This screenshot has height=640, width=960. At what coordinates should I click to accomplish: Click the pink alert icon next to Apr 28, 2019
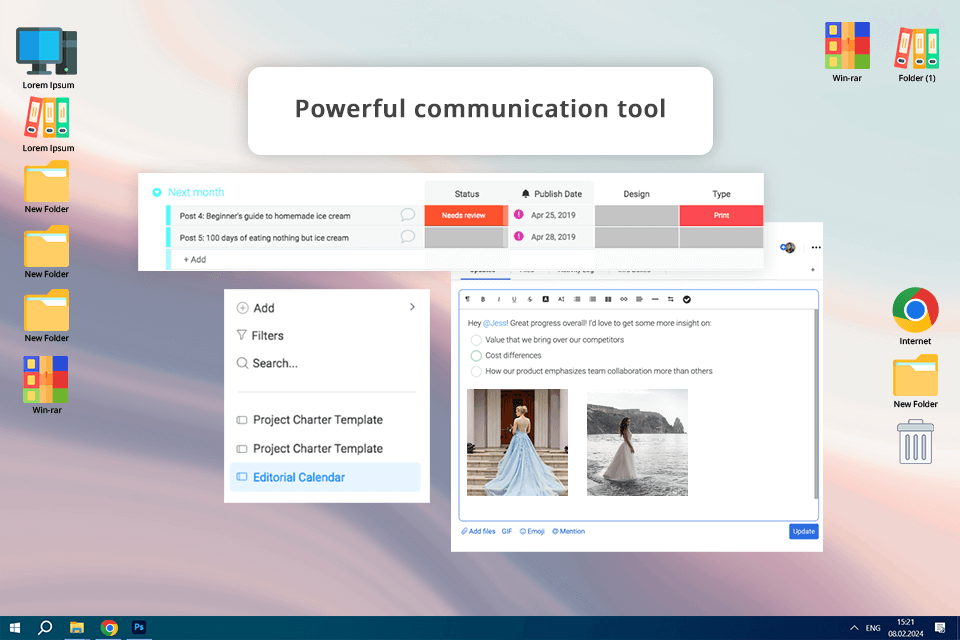click(519, 236)
